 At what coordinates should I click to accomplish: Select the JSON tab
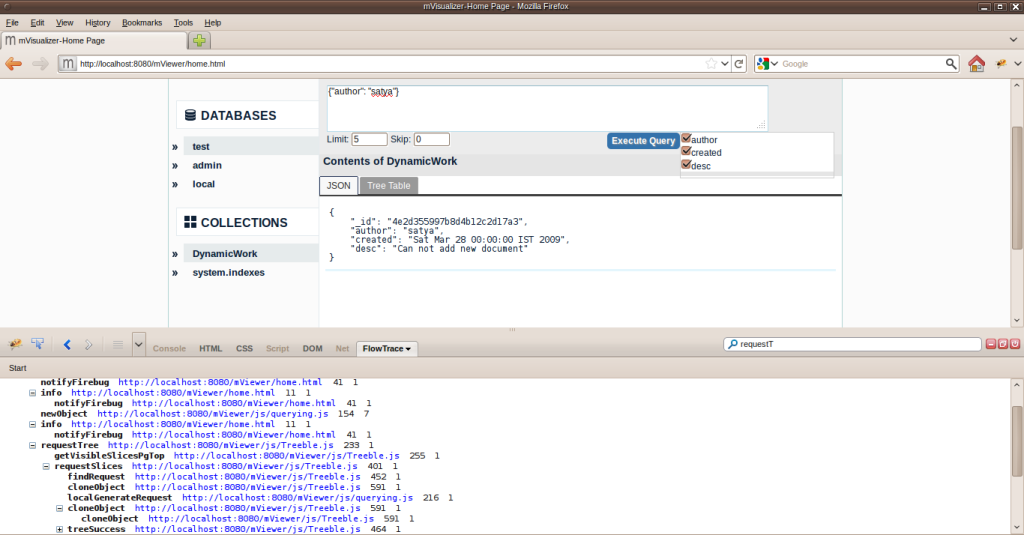338,186
